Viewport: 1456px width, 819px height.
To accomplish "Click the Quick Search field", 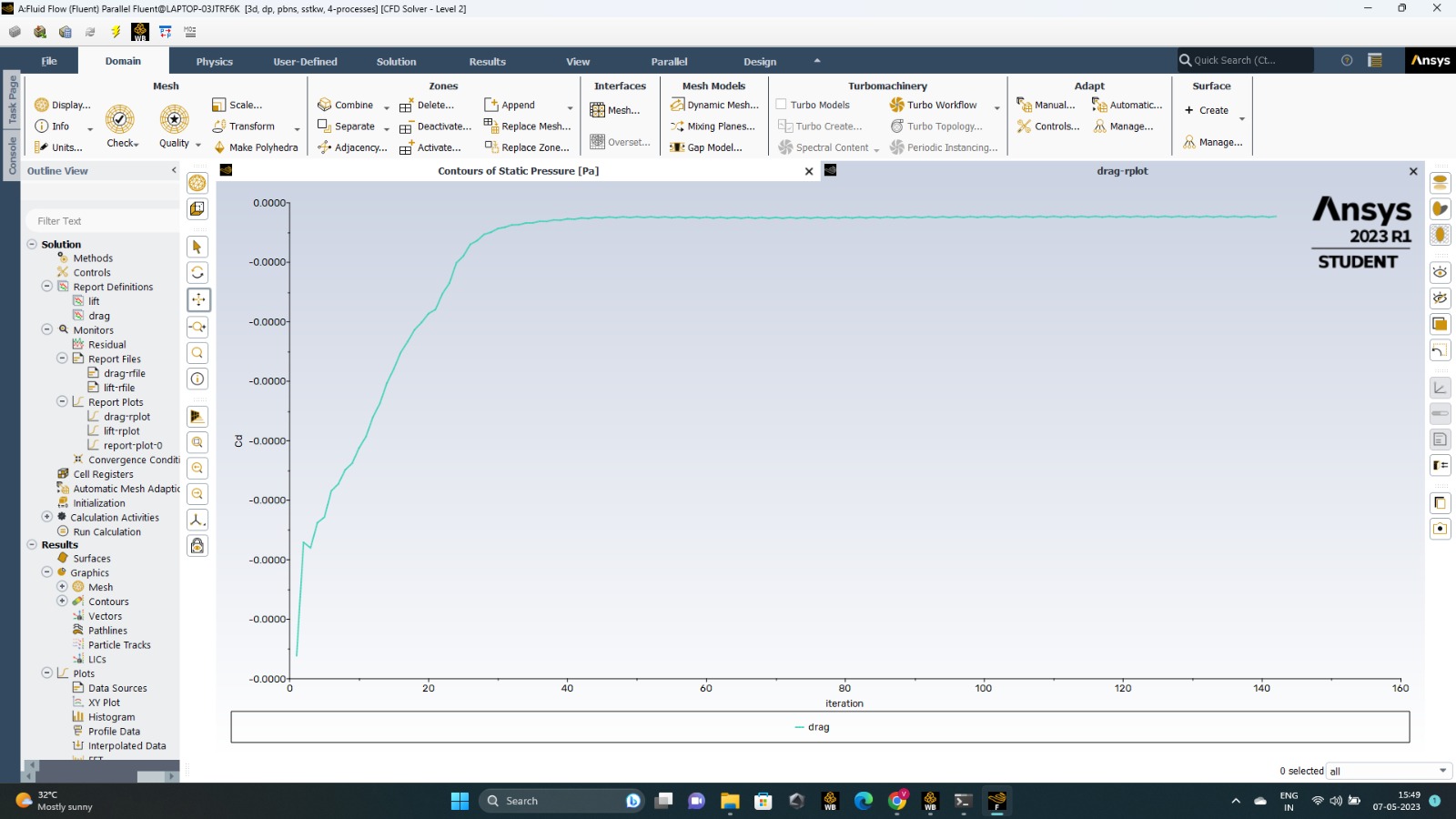I will (1245, 60).
